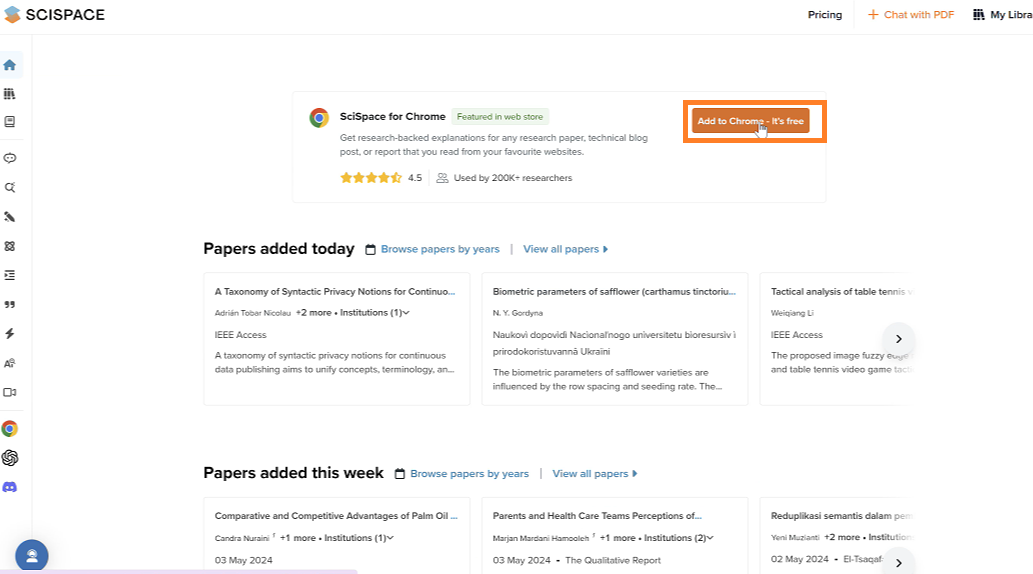Click author Marjan Mardani Hamooleh
Viewport: 1033px width, 574px height.
point(541,538)
